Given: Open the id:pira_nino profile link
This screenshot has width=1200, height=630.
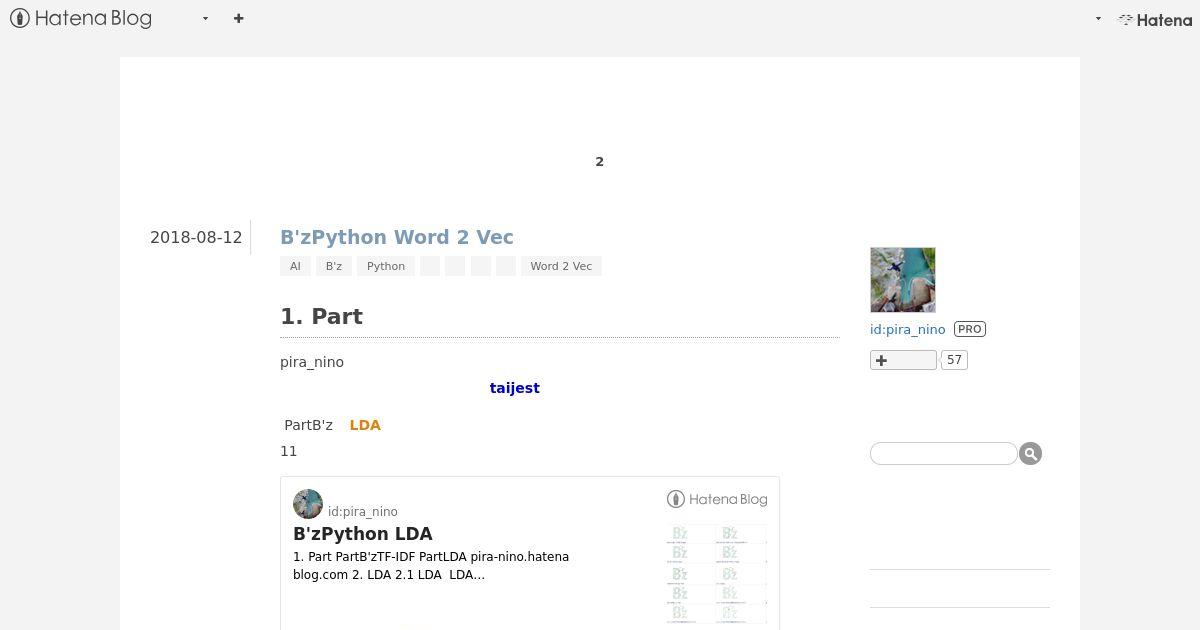Looking at the screenshot, I should coord(908,329).
